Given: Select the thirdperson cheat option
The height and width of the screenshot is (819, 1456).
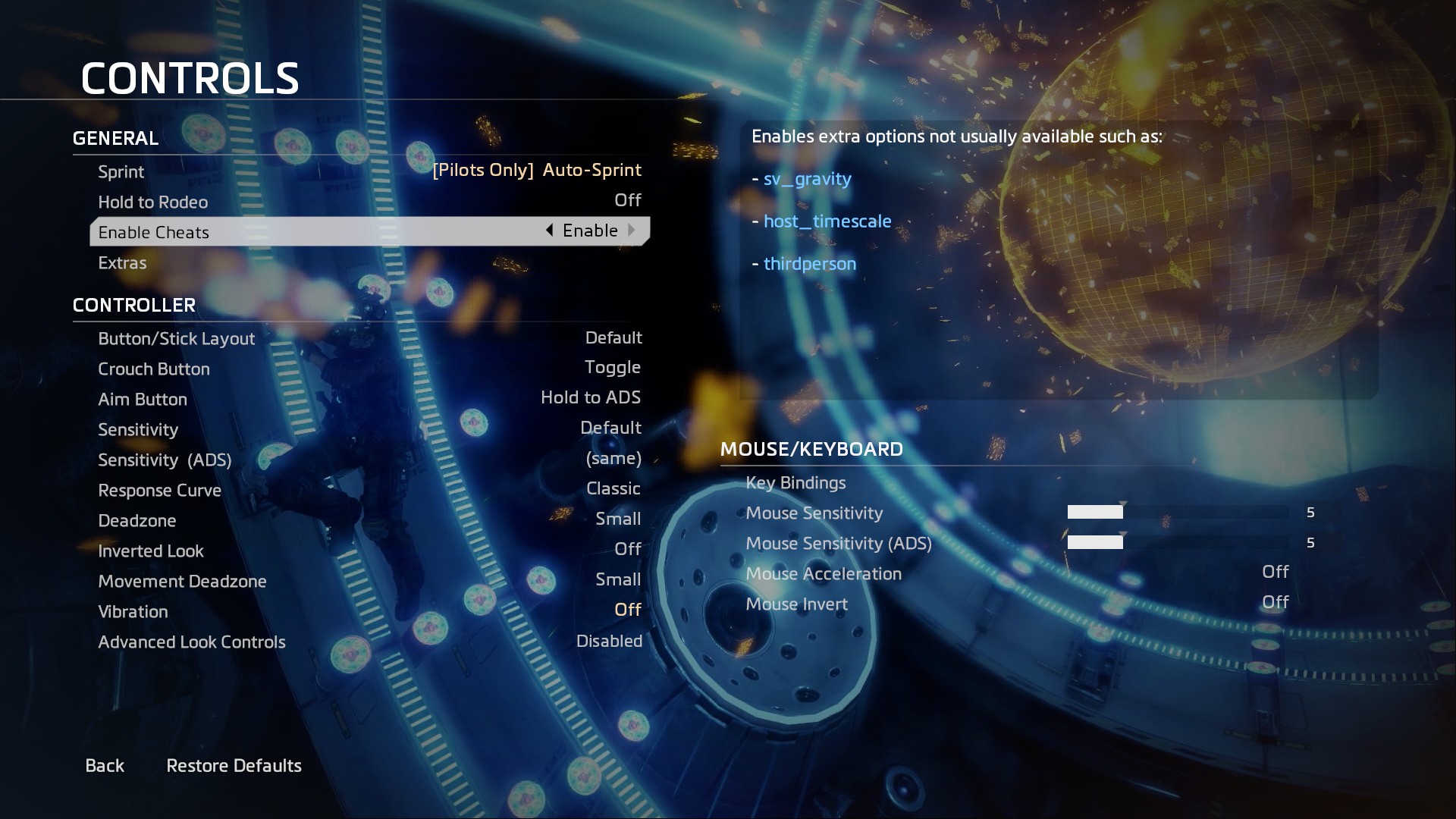Looking at the screenshot, I should point(809,263).
